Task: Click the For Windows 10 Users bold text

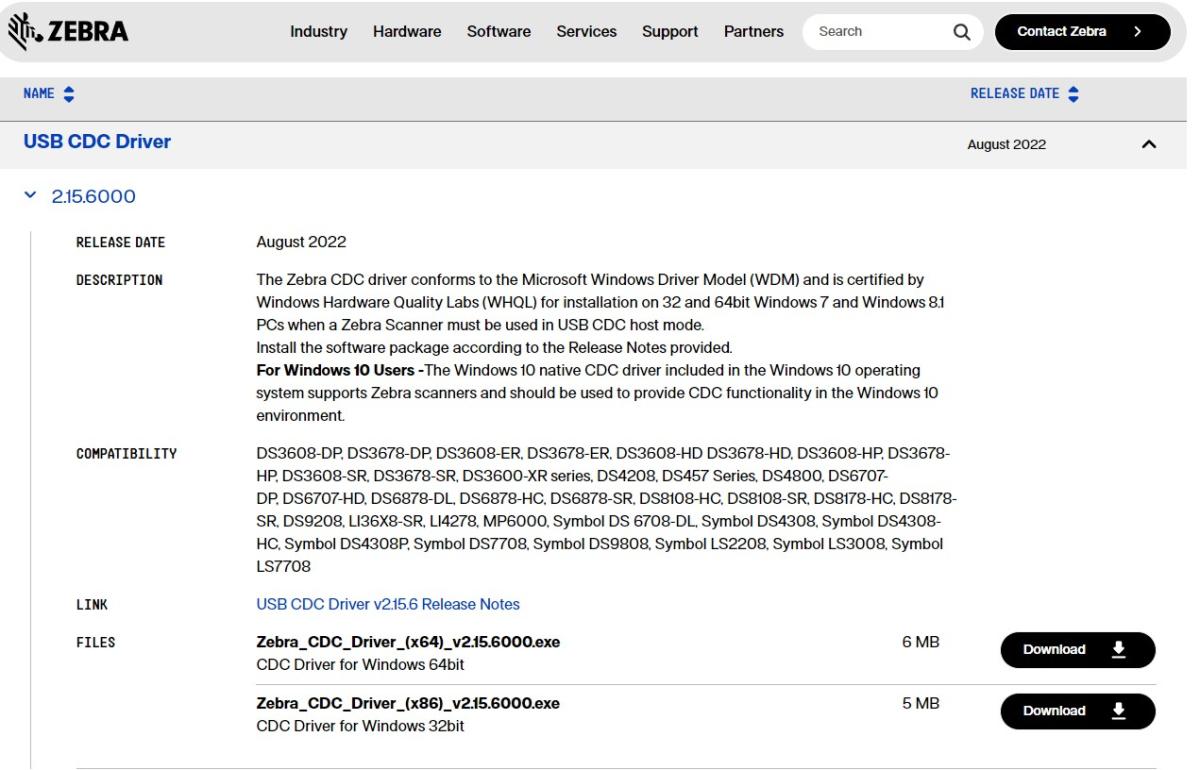Action: (x=339, y=371)
